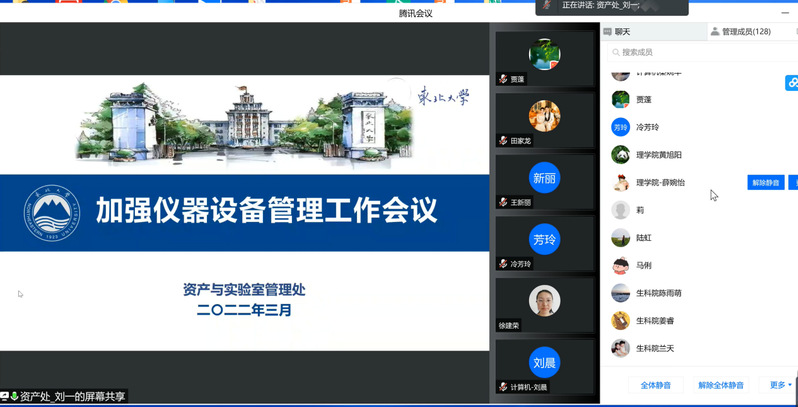Click muted mic icon on 冷芳玲 video tile
The width and height of the screenshot is (798, 407).
click(x=503, y=264)
